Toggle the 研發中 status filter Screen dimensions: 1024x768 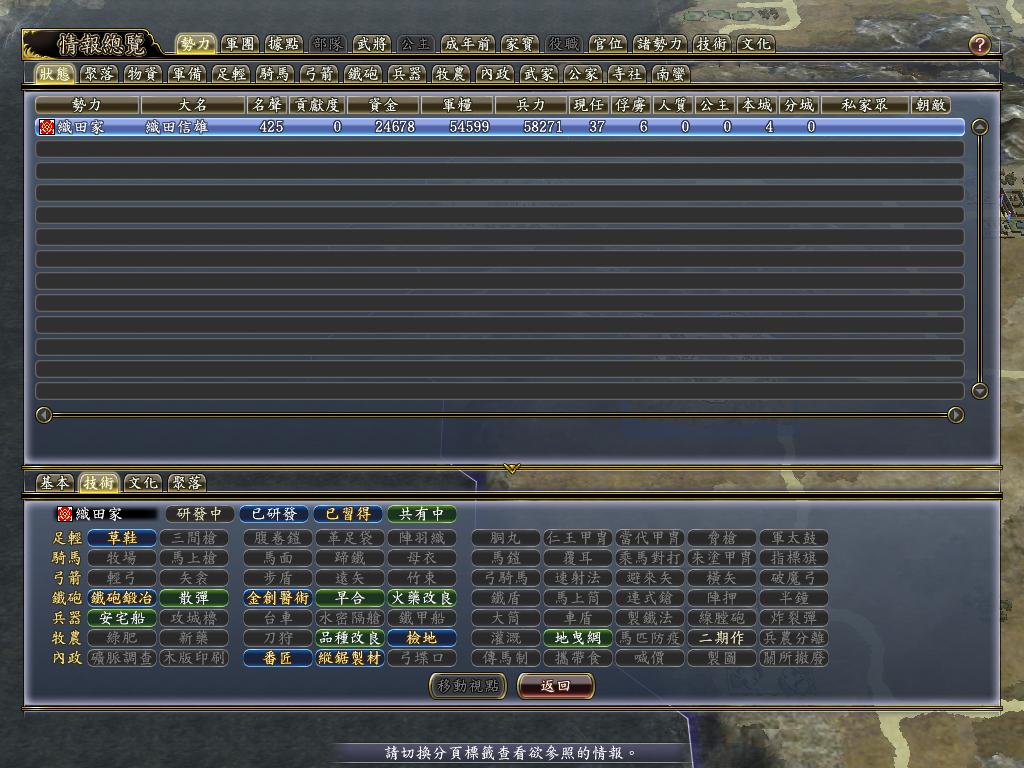(x=199, y=514)
